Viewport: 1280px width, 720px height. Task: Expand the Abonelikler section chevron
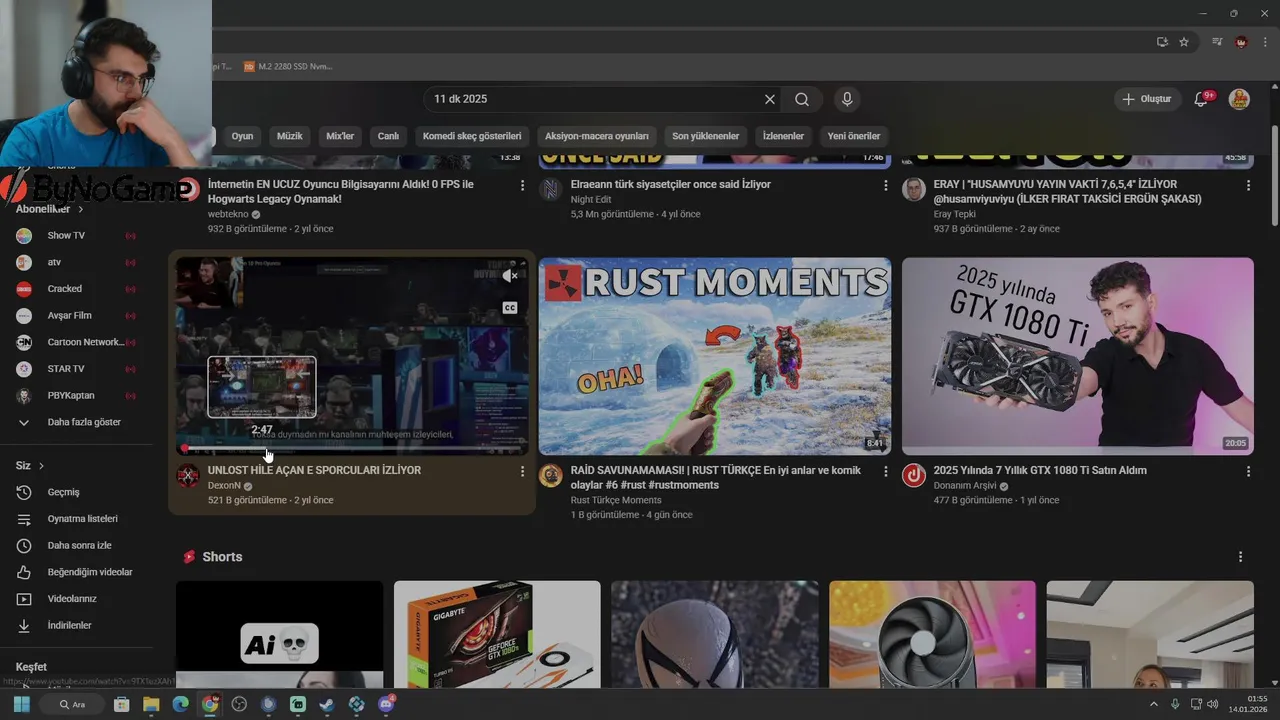point(80,210)
